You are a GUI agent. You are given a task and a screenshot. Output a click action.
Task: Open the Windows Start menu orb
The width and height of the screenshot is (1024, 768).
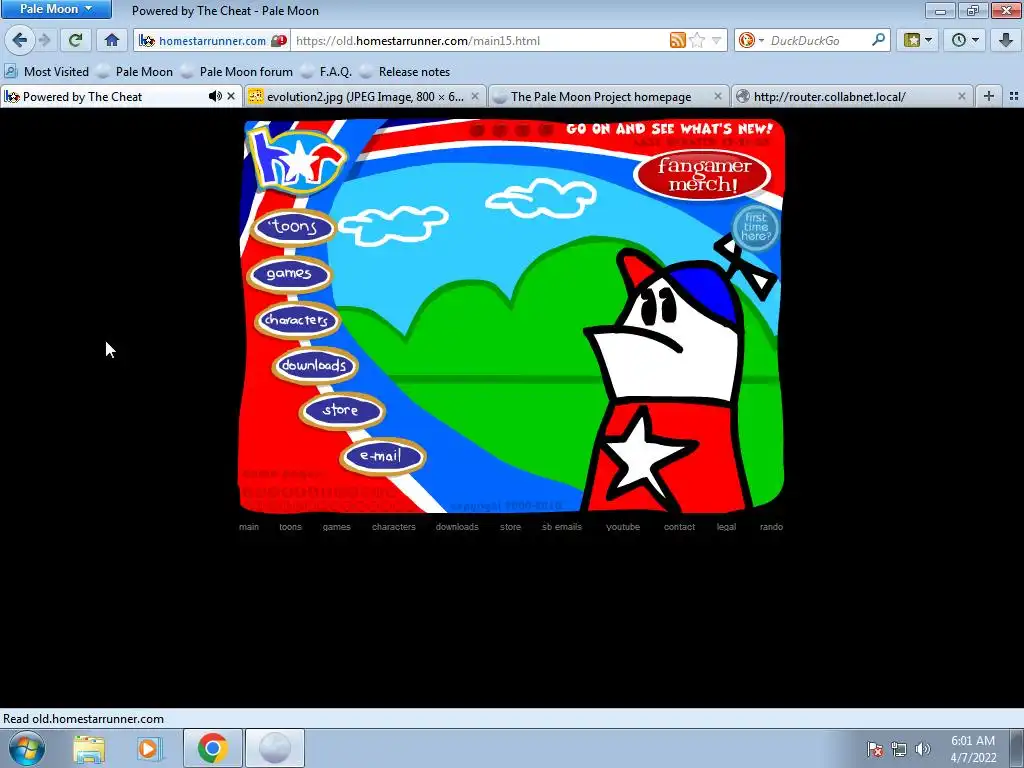tap(25, 748)
